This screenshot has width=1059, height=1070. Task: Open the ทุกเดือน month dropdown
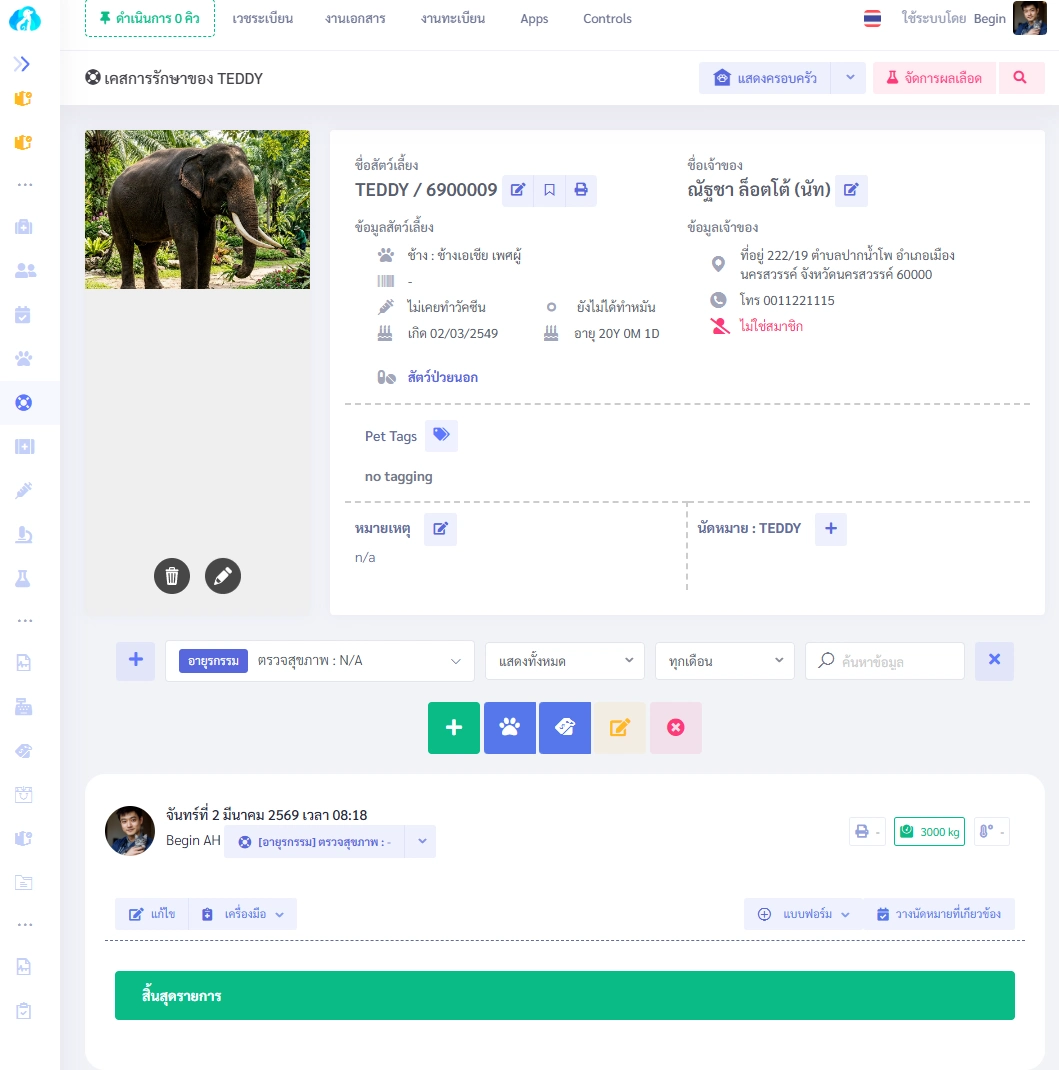(x=725, y=661)
